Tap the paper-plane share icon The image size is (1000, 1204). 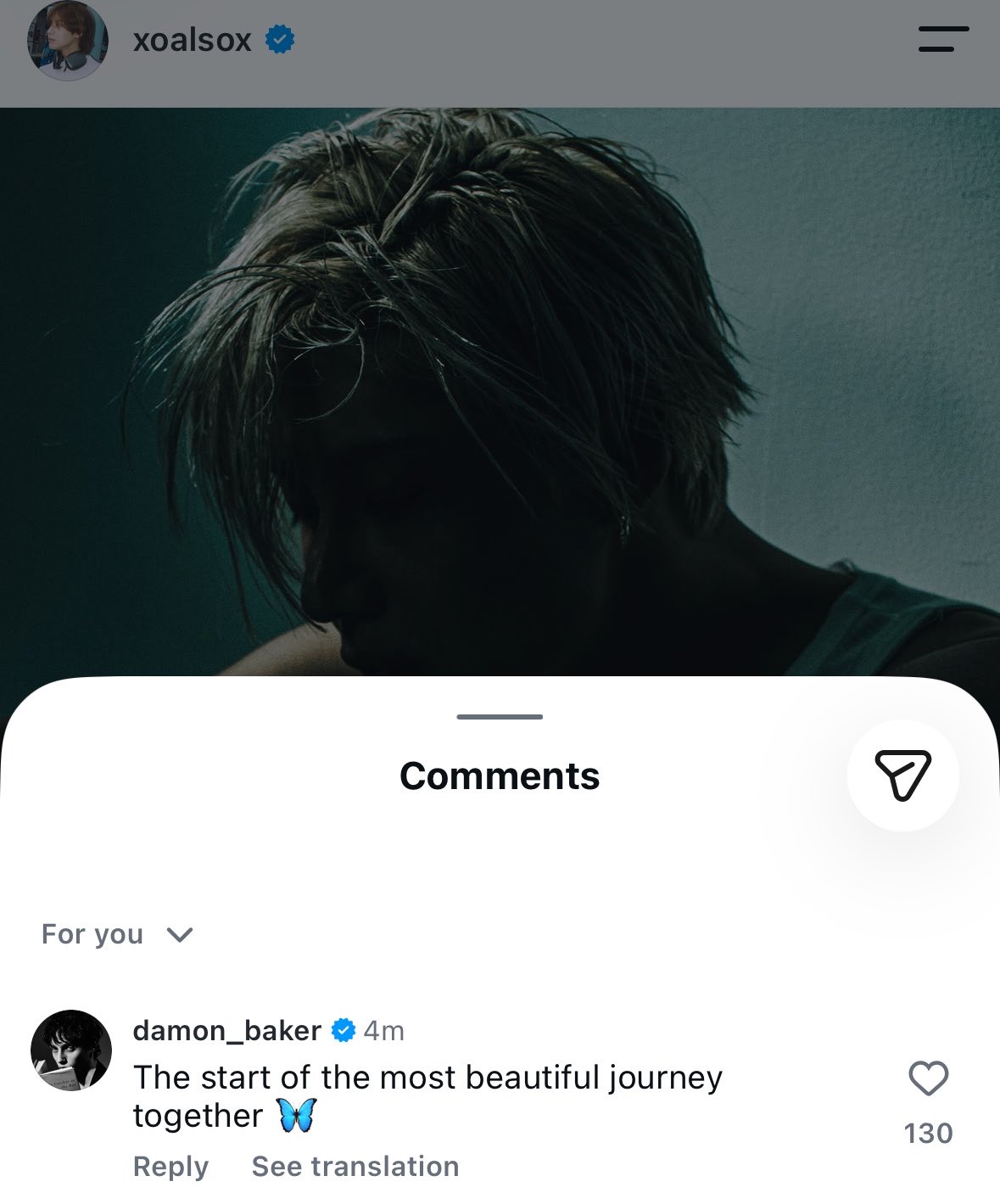[903, 776]
